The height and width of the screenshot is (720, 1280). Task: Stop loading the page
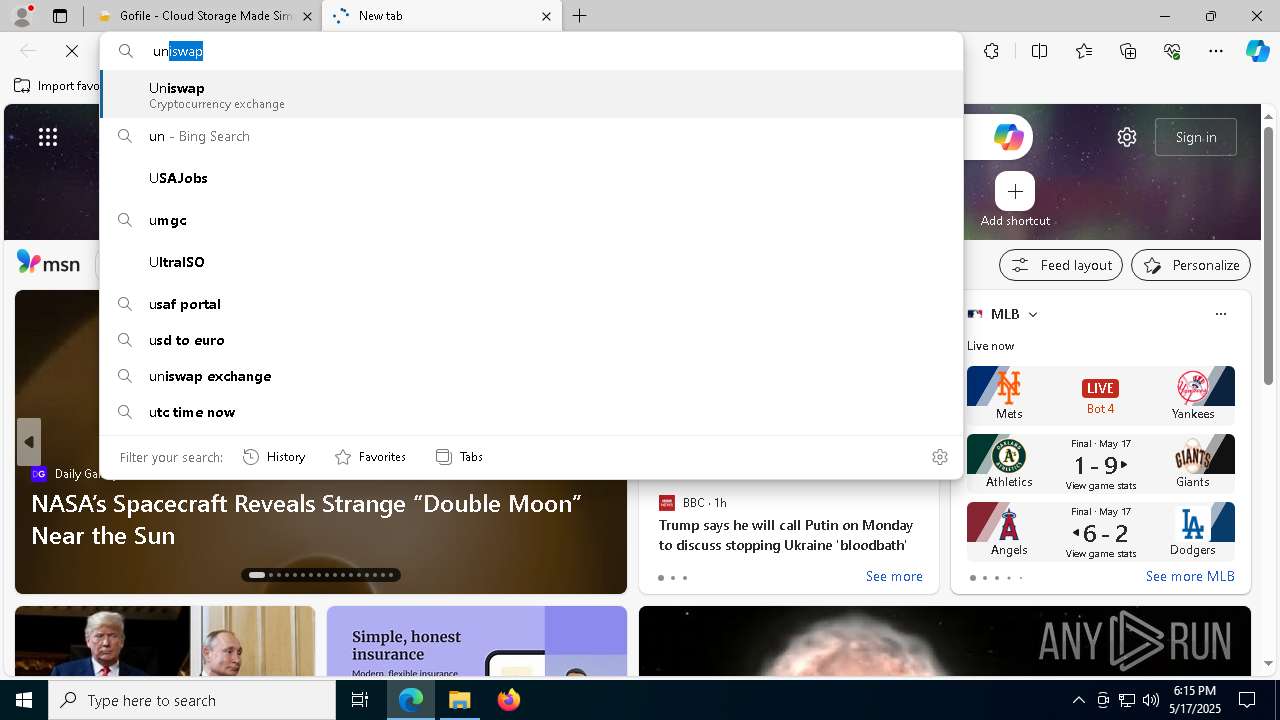(72, 51)
